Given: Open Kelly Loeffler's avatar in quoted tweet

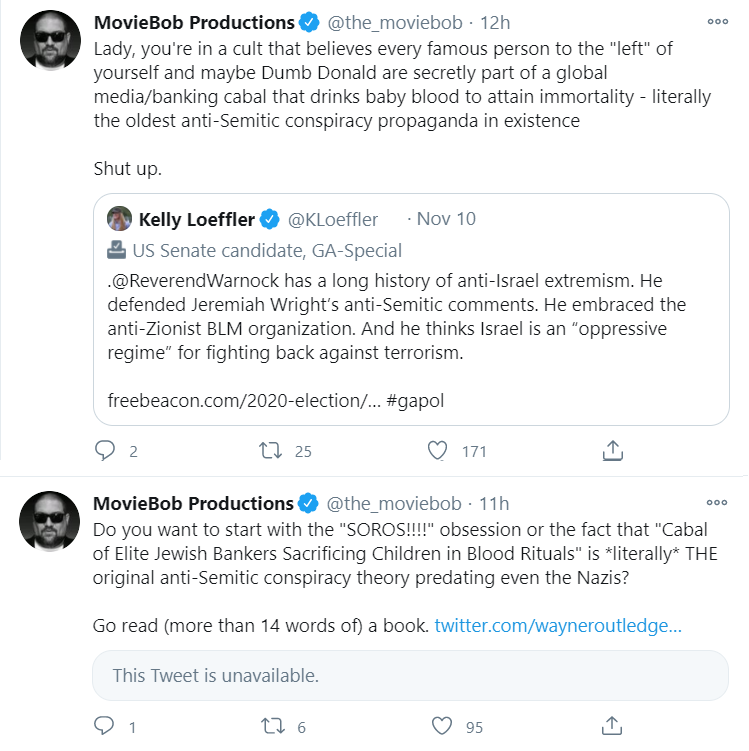Looking at the screenshot, I should click(x=120, y=219).
